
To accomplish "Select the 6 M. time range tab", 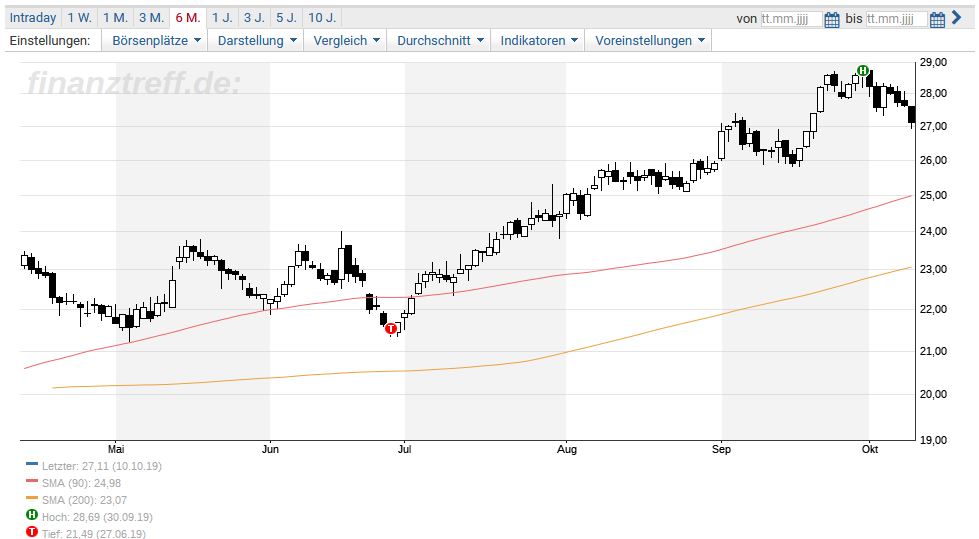I will tap(188, 17).
